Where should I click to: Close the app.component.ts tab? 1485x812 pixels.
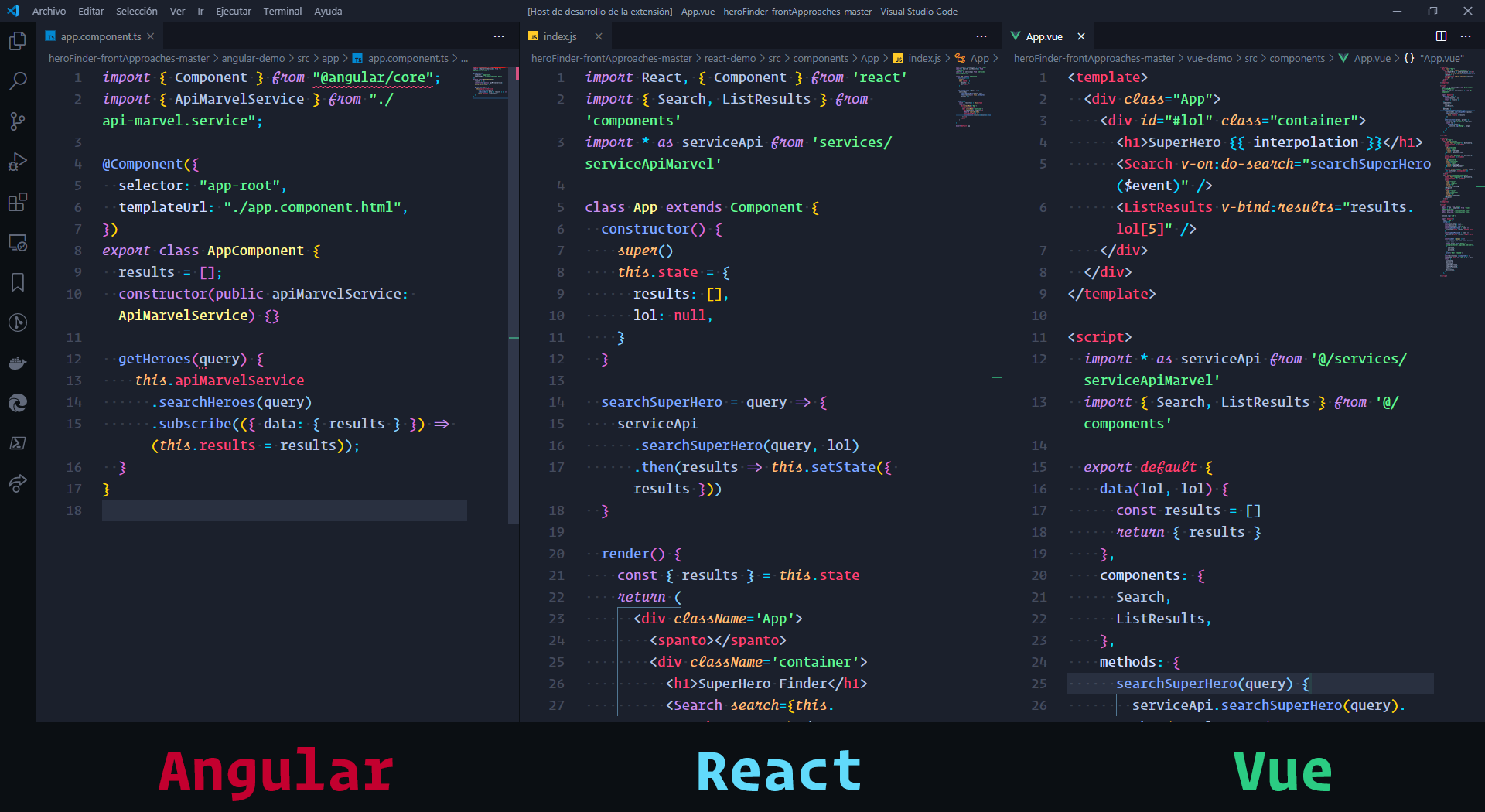(151, 36)
